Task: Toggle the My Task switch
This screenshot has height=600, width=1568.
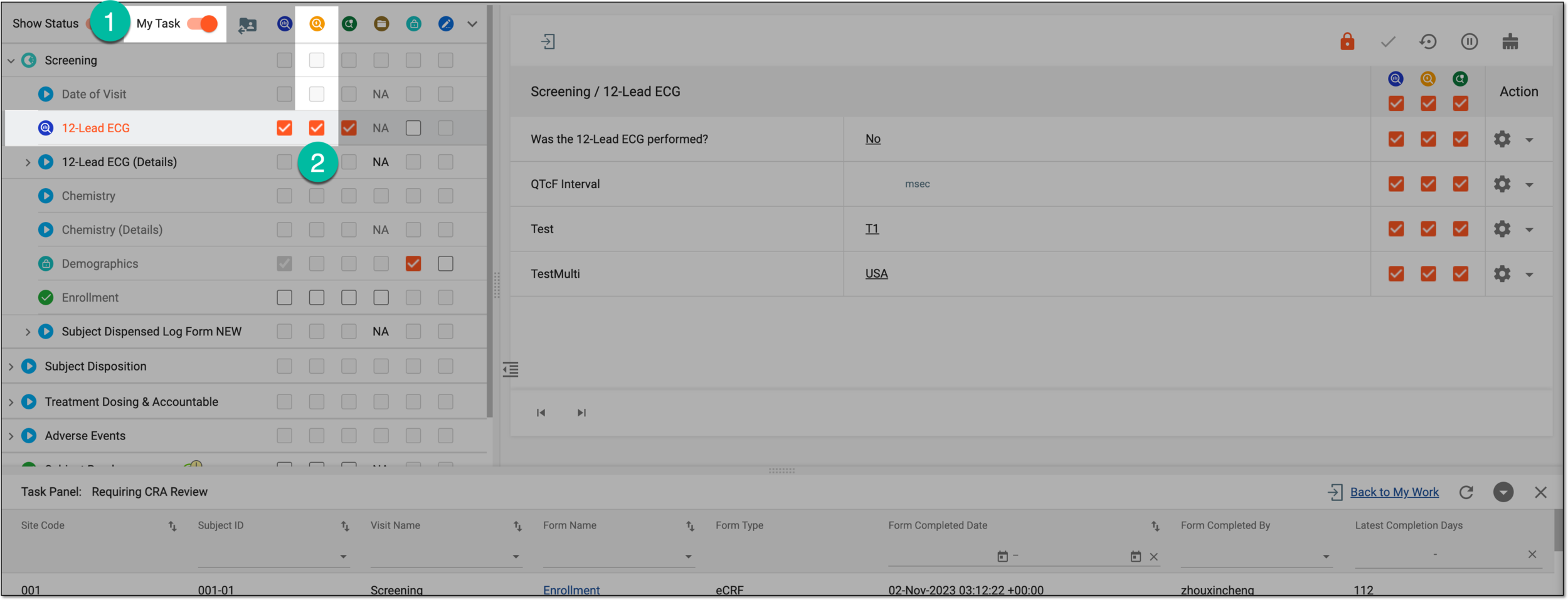Action: pos(202,24)
